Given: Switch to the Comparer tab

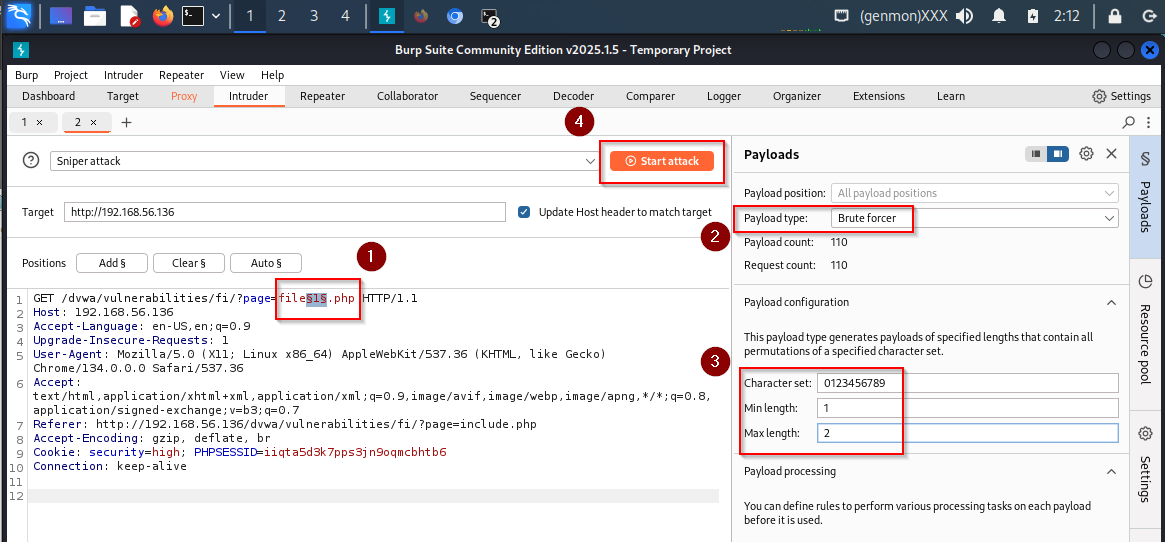Looking at the screenshot, I should click(x=650, y=96).
